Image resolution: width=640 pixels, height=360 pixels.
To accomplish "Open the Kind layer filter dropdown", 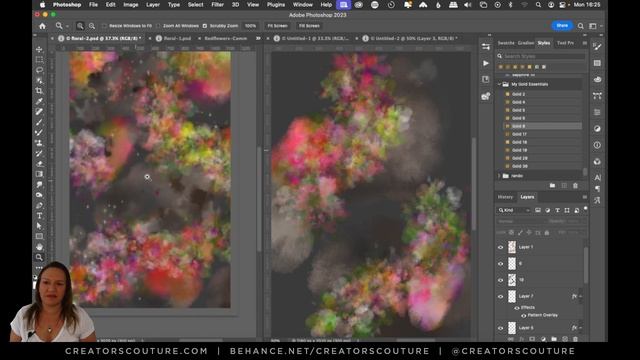I will coord(514,210).
